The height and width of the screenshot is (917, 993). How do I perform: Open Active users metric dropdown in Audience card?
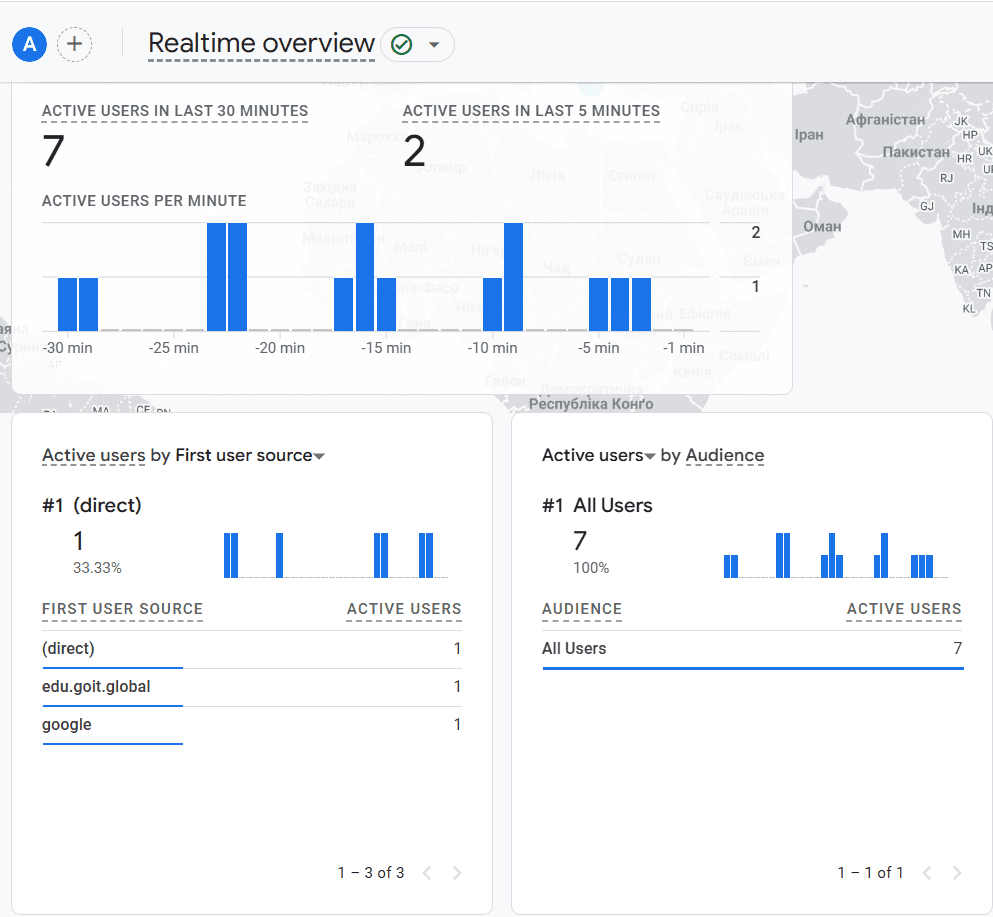point(650,456)
